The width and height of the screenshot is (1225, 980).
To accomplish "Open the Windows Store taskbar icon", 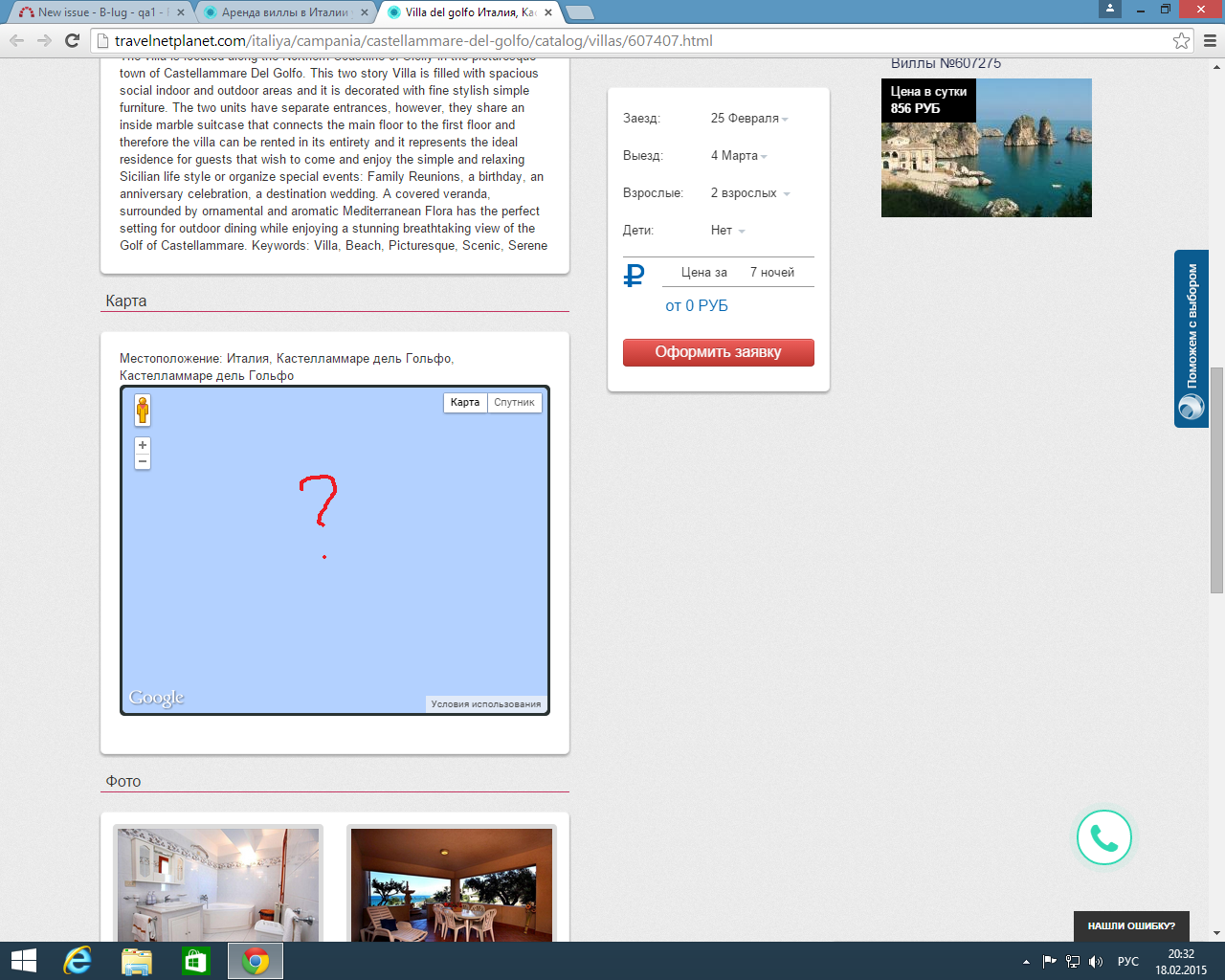I will [x=195, y=961].
